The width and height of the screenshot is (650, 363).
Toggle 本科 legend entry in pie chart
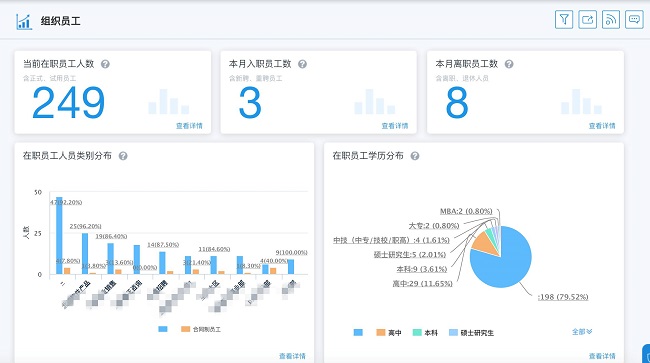point(425,332)
